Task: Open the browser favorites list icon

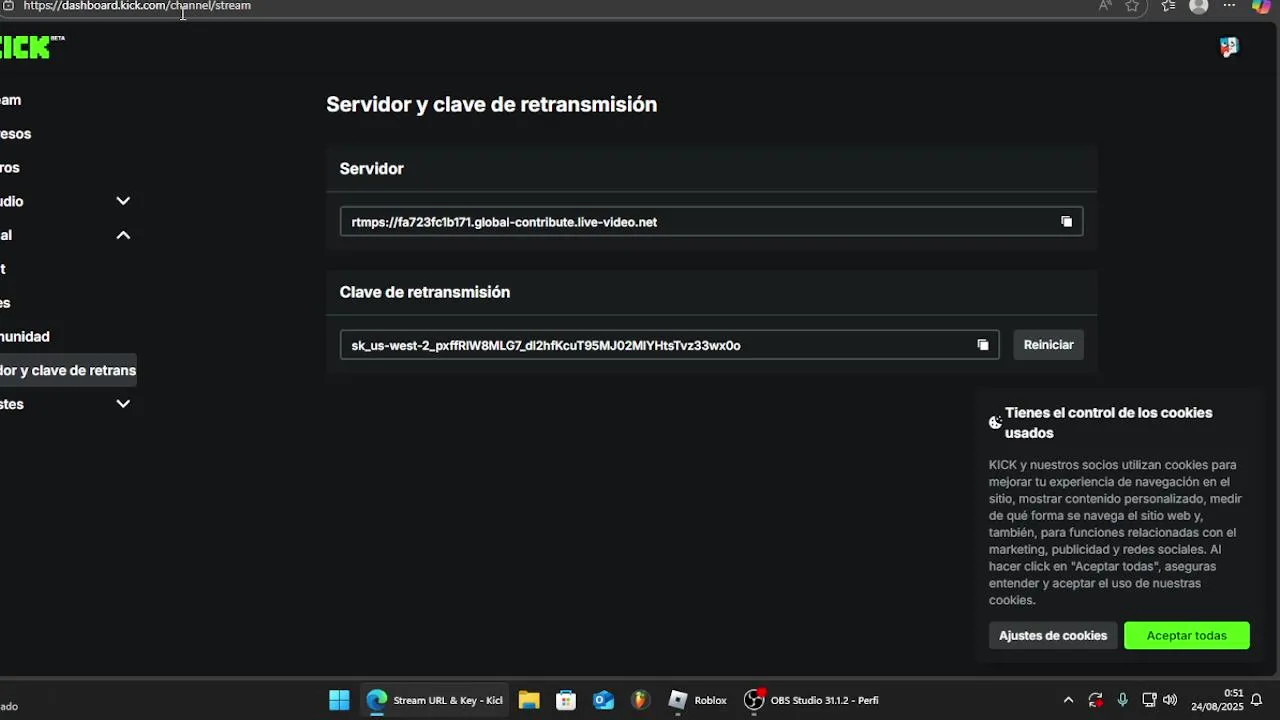Action: tap(1168, 6)
